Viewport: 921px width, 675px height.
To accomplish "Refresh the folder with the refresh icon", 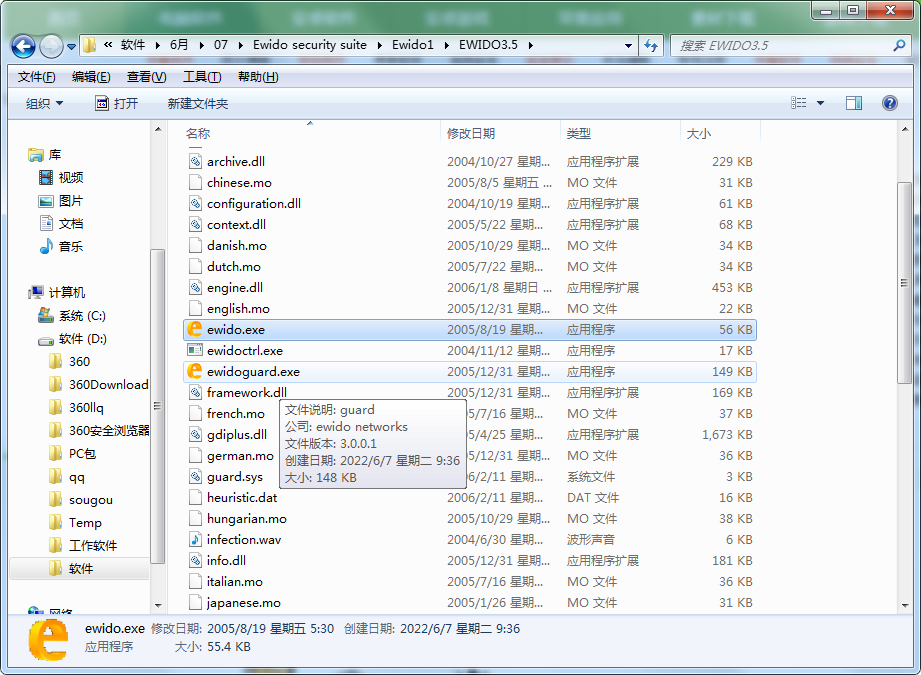I will tap(651, 45).
